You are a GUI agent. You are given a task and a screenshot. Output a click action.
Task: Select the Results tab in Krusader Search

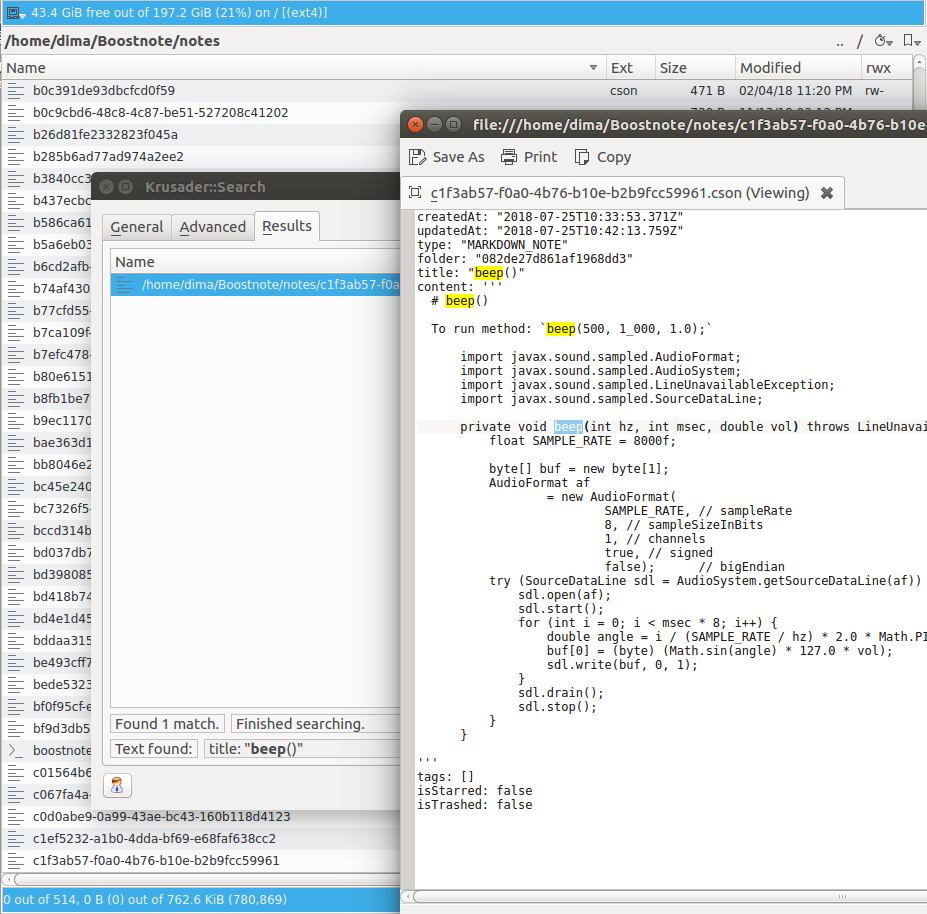coord(287,226)
